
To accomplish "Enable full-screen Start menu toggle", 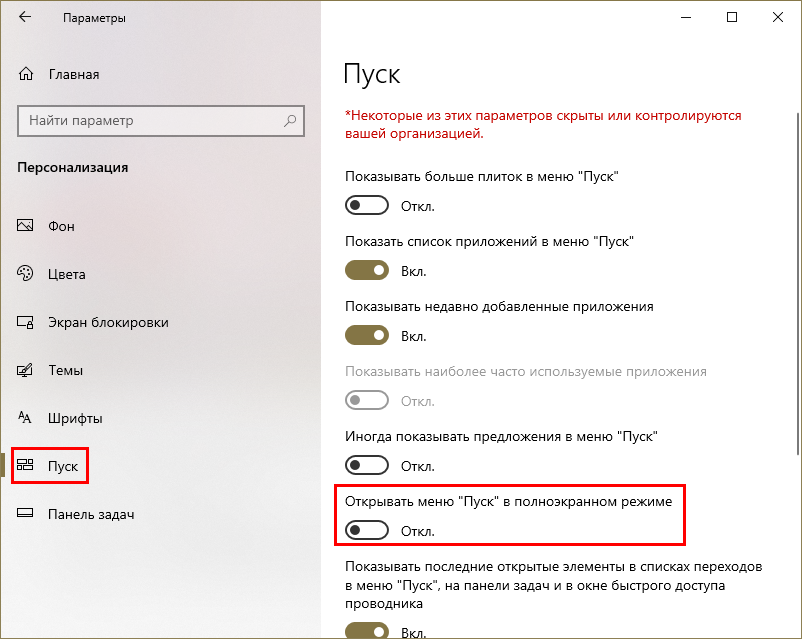I will coord(367,530).
